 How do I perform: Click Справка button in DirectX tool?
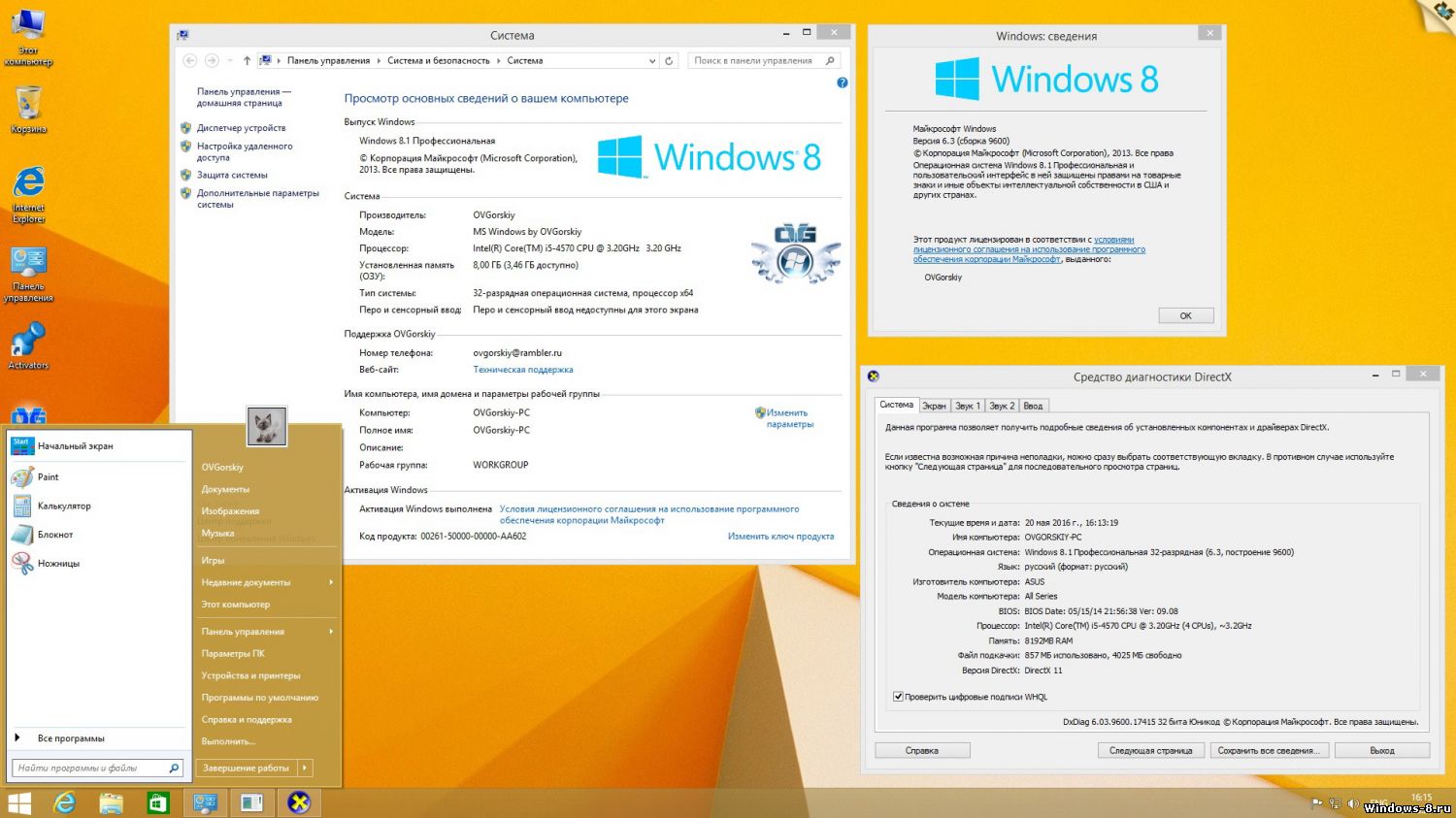pos(922,750)
